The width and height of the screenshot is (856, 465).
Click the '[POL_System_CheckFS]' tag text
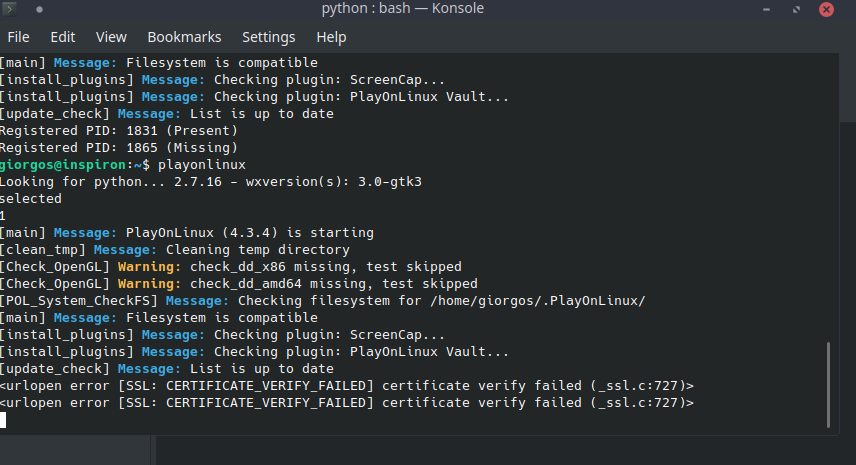(x=79, y=301)
